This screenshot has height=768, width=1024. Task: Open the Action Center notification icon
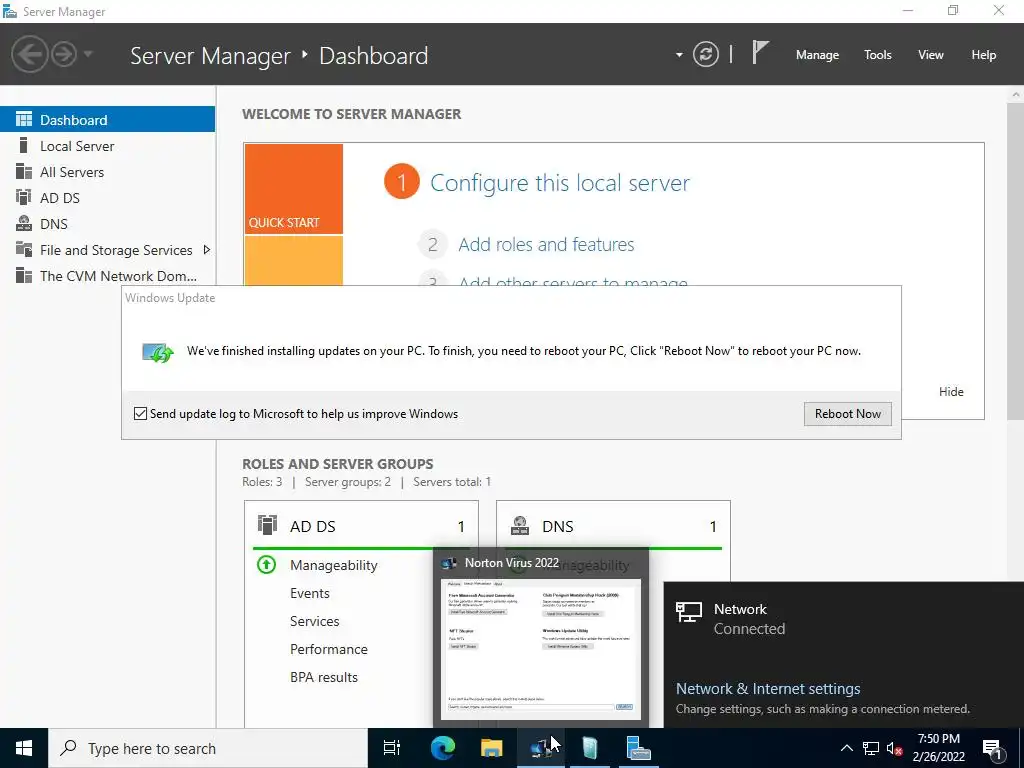993,748
